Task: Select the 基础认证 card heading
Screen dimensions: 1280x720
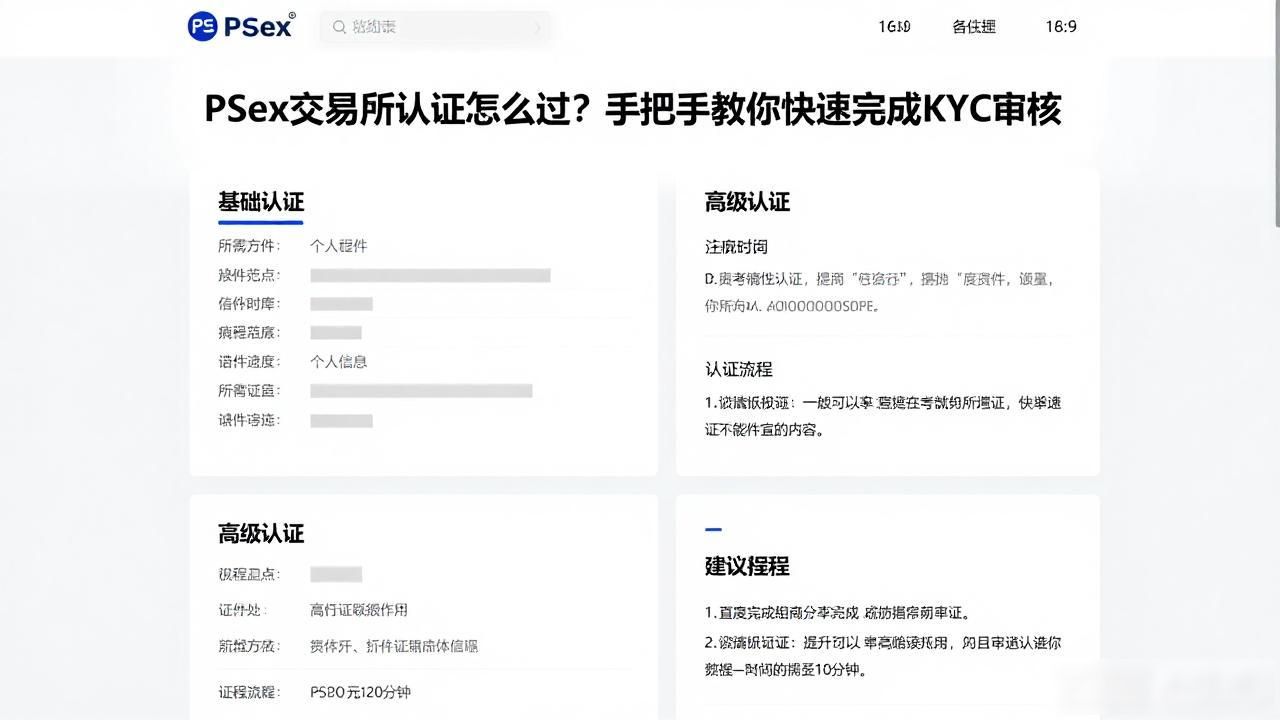Action: point(261,201)
